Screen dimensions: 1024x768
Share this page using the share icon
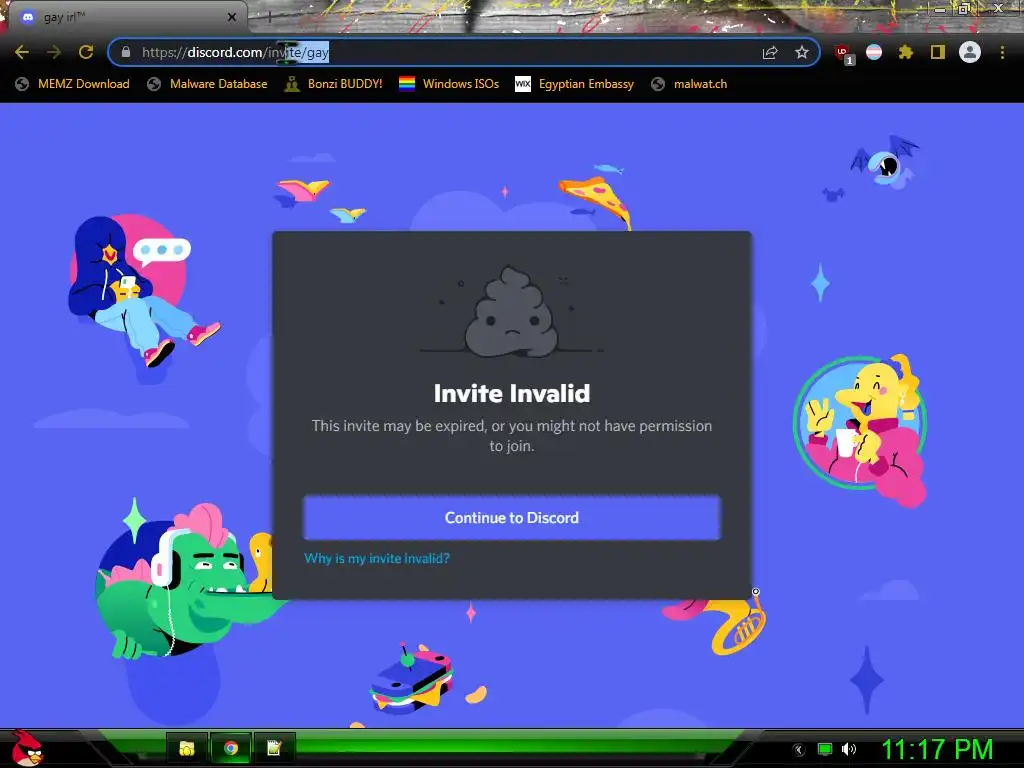coord(770,52)
